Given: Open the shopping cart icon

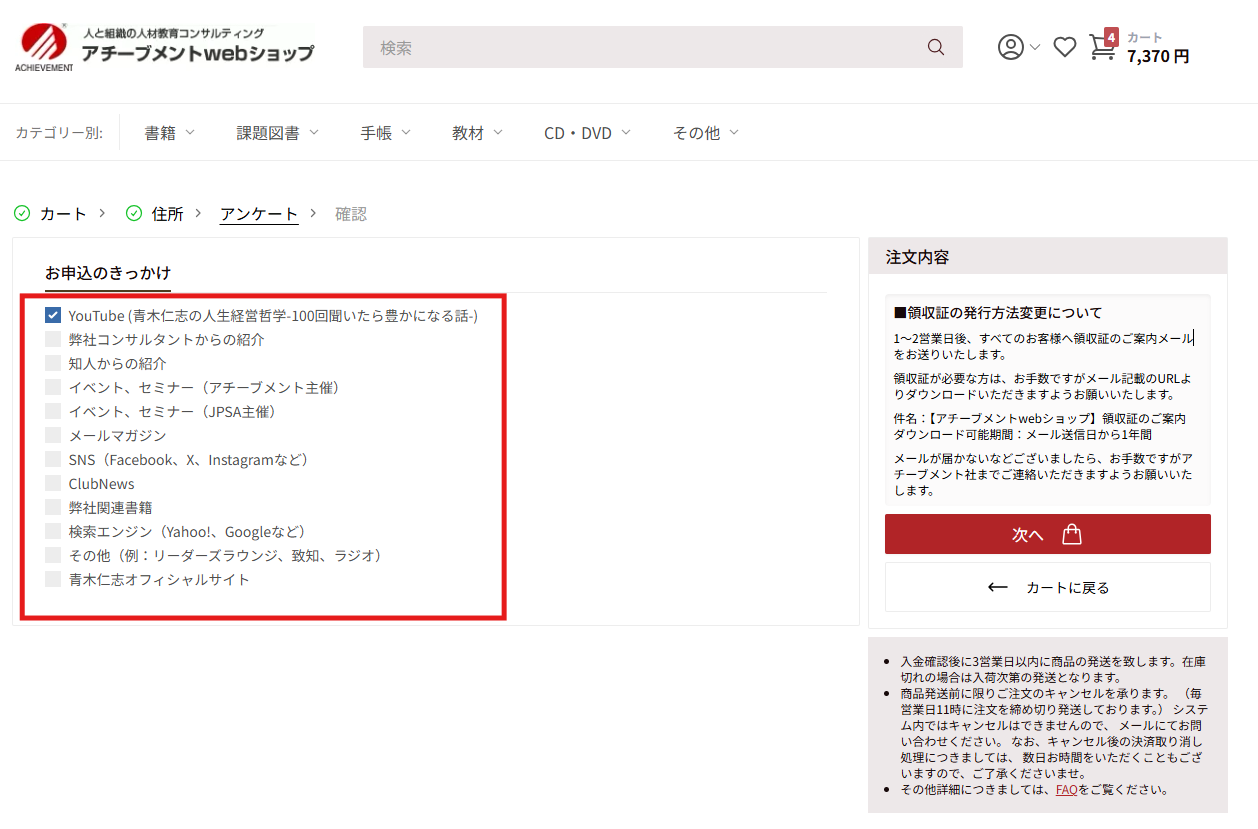Looking at the screenshot, I should (1102, 47).
